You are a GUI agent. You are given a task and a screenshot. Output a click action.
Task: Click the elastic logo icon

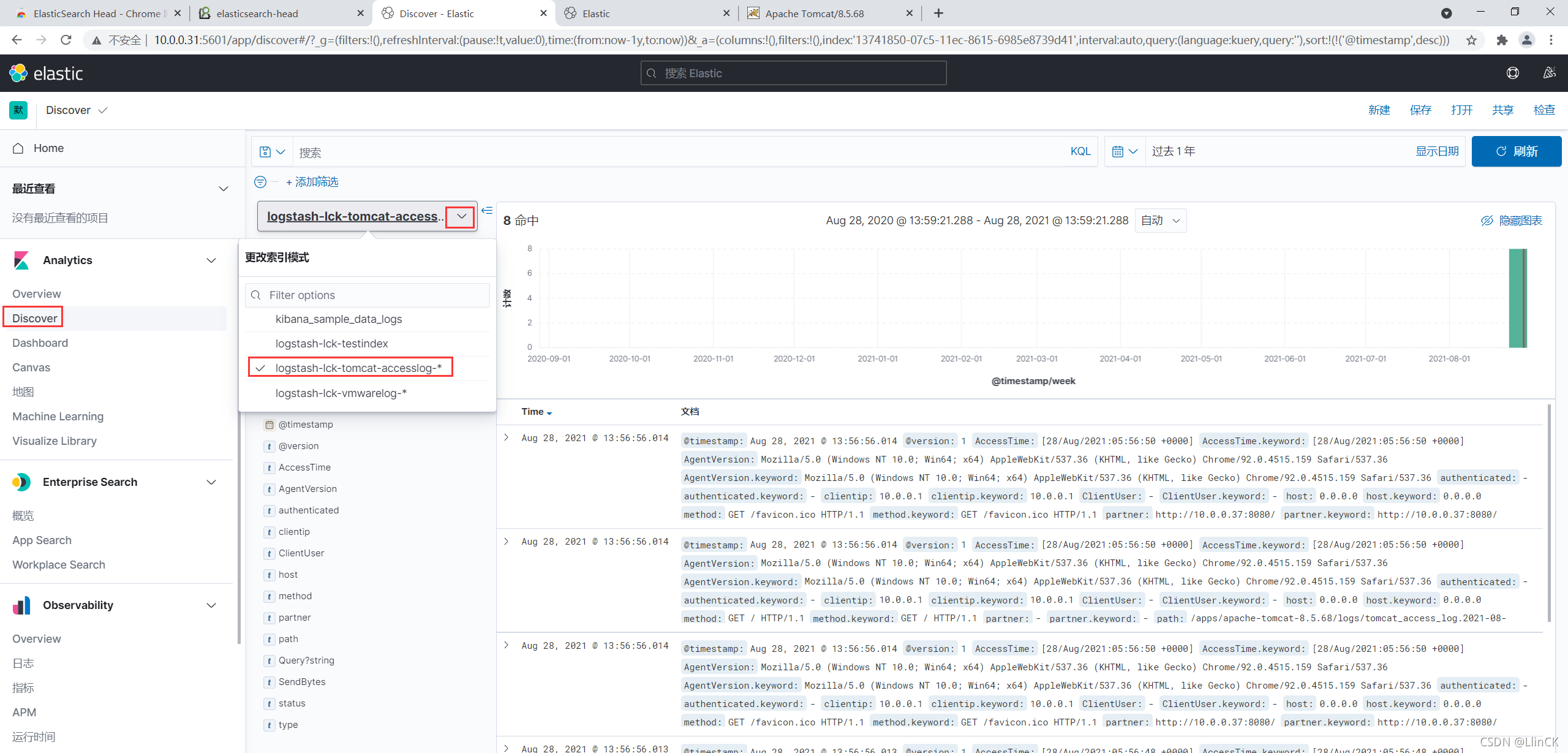click(x=18, y=73)
